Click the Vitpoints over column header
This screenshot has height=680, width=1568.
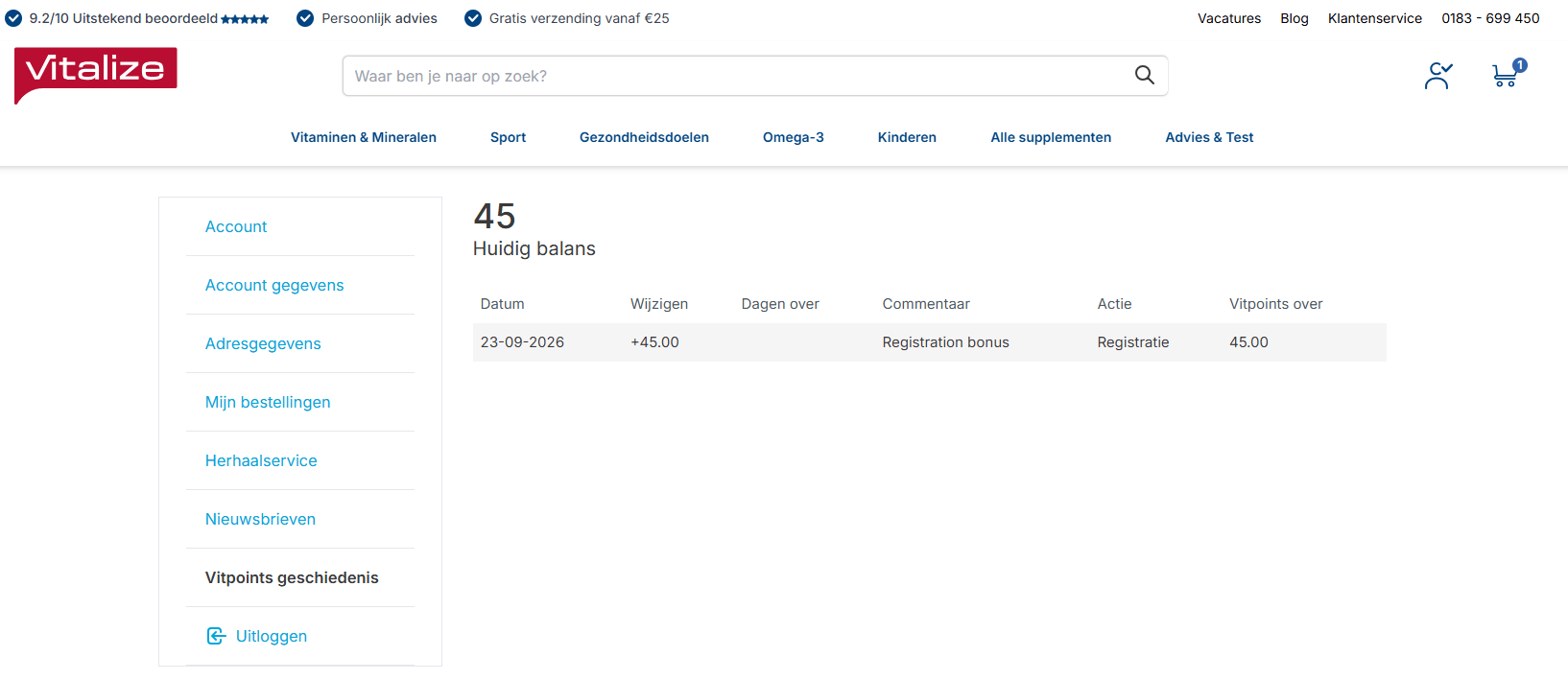(1275, 304)
